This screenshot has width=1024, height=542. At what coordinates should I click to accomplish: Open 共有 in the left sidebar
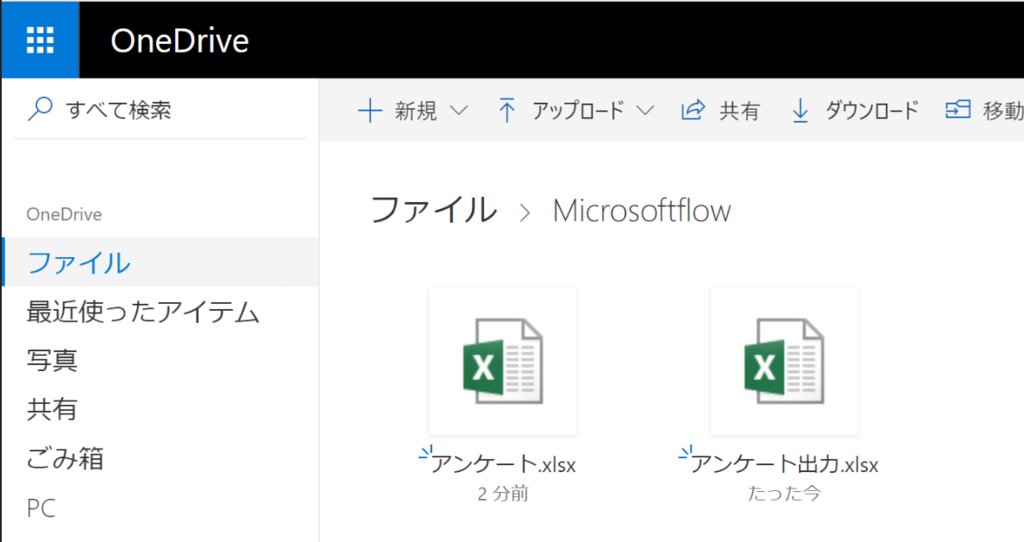point(52,409)
